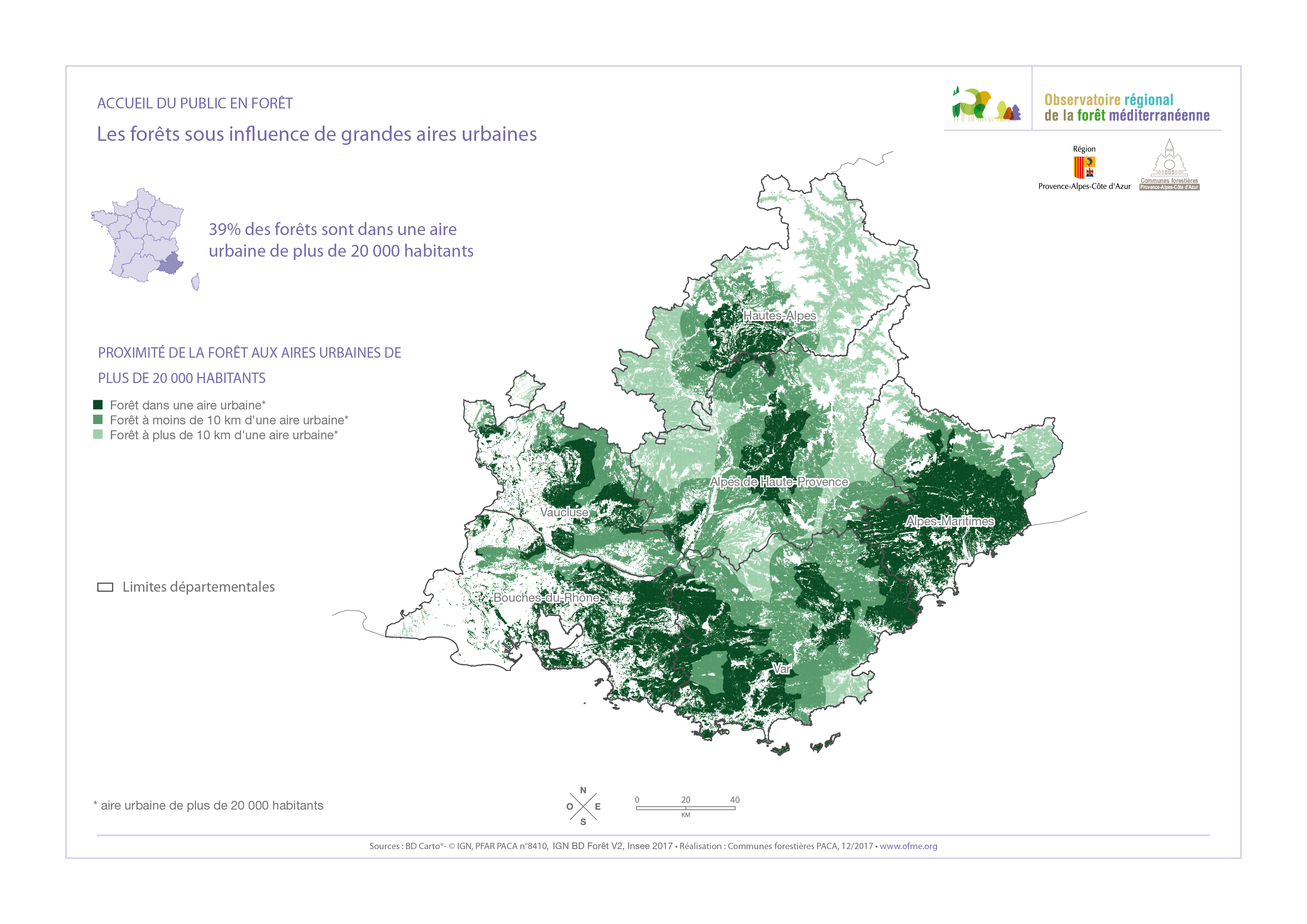The width and height of the screenshot is (1307, 924).
Task: Click the 'de la forêt méditerranéenne' text
Action: click(1127, 115)
